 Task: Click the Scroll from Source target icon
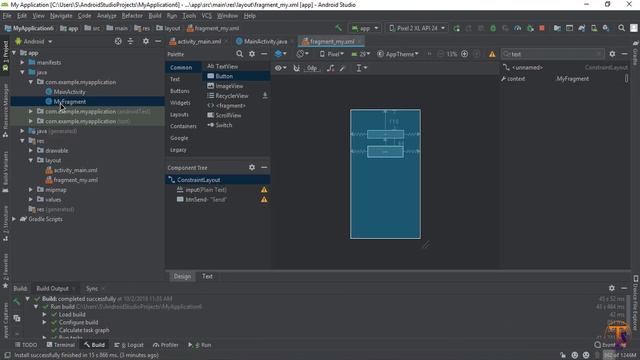[x=118, y=41]
